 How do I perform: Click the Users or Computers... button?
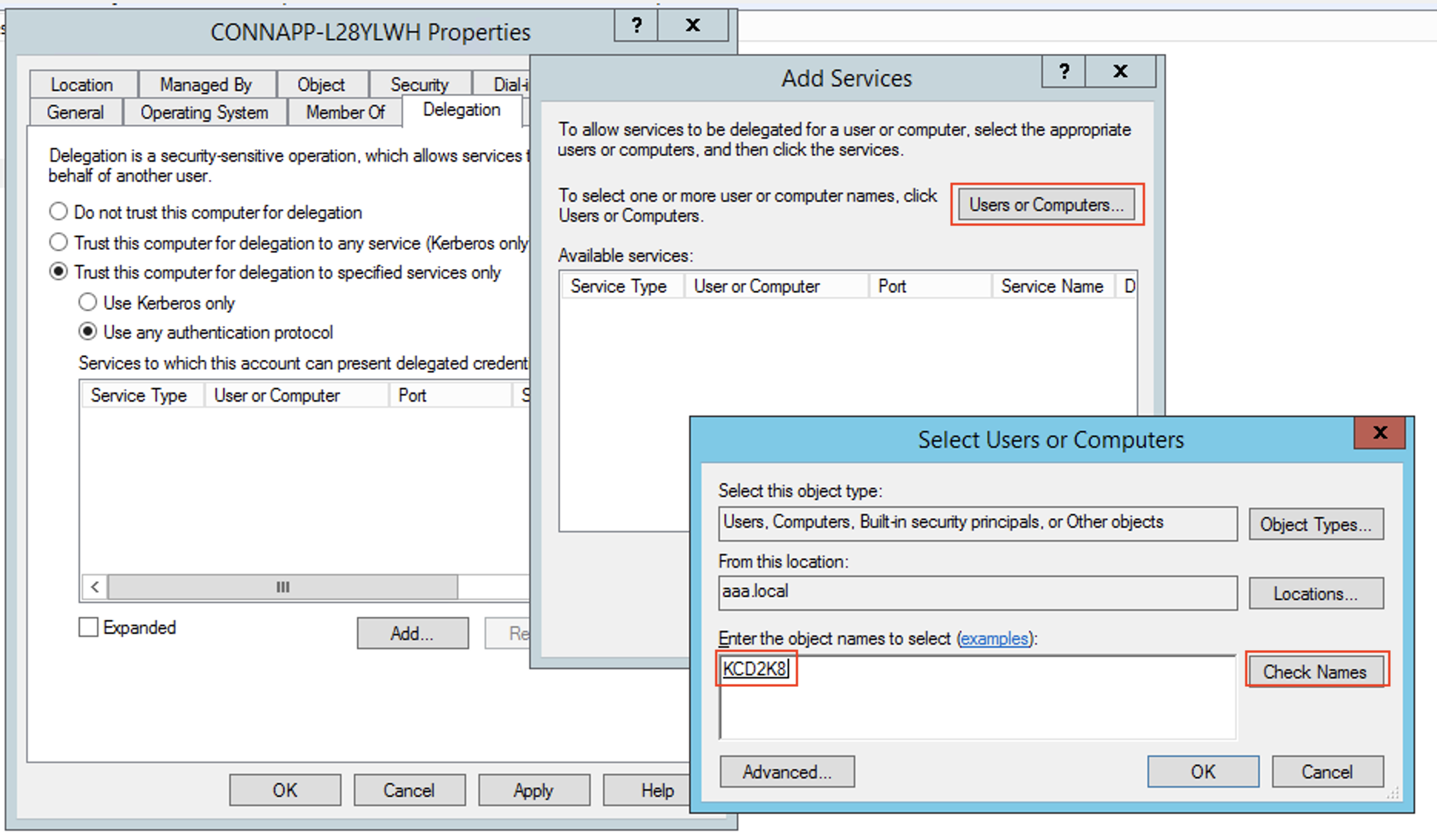[x=1047, y=205]
